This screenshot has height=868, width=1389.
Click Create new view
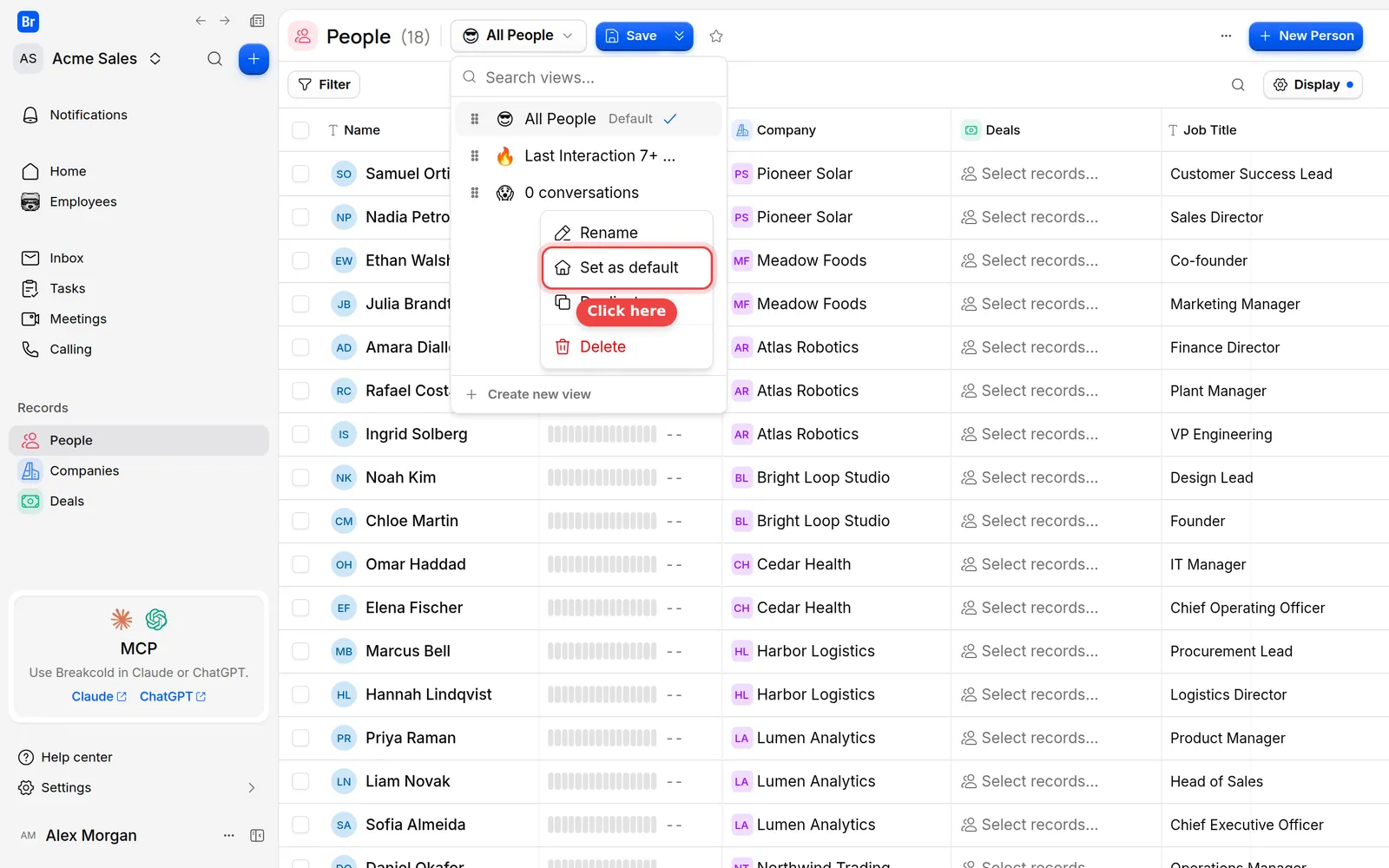click(530, 394)
